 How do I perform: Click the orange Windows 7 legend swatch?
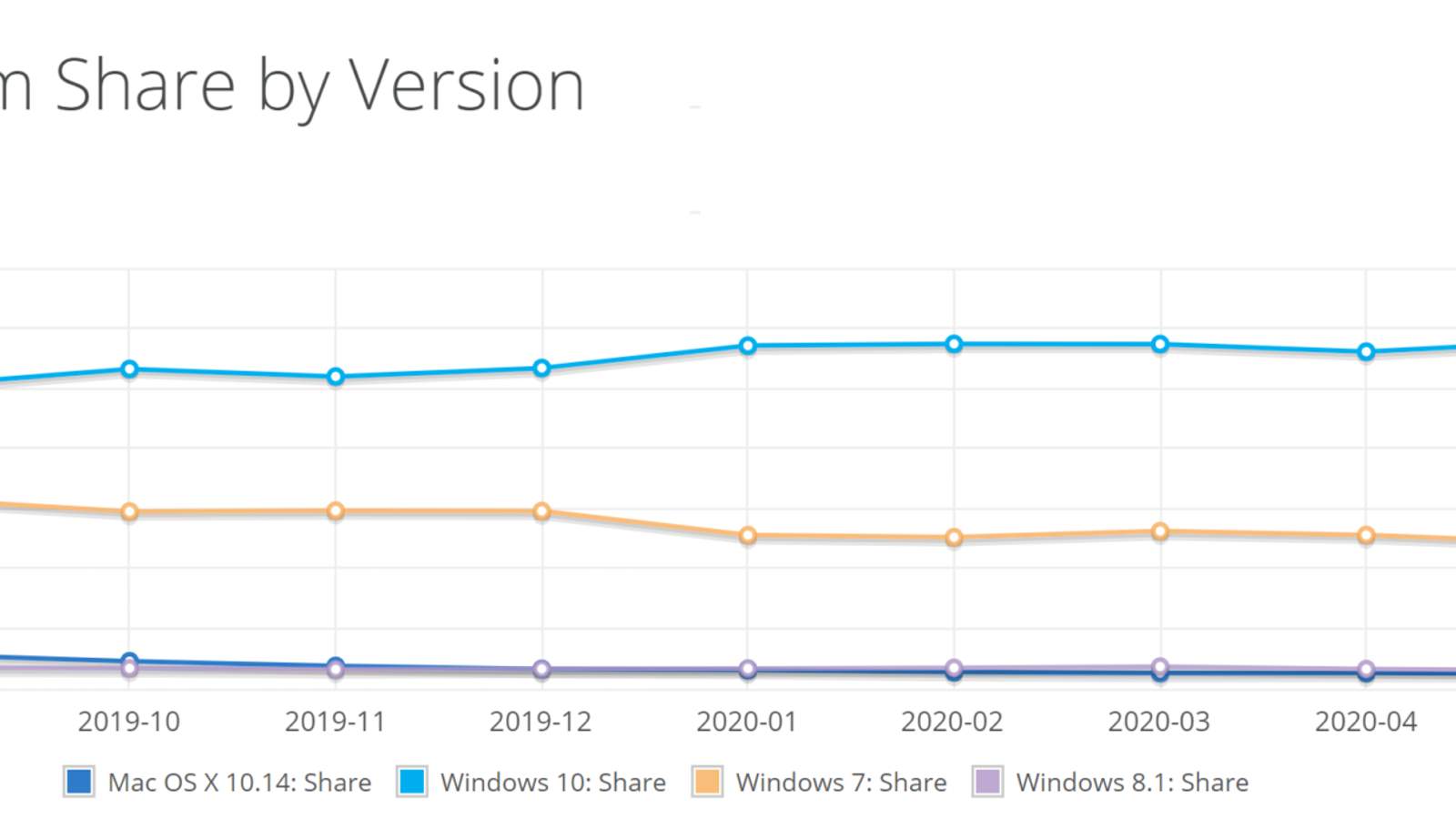pyautogui.click(x=707, y=782)
